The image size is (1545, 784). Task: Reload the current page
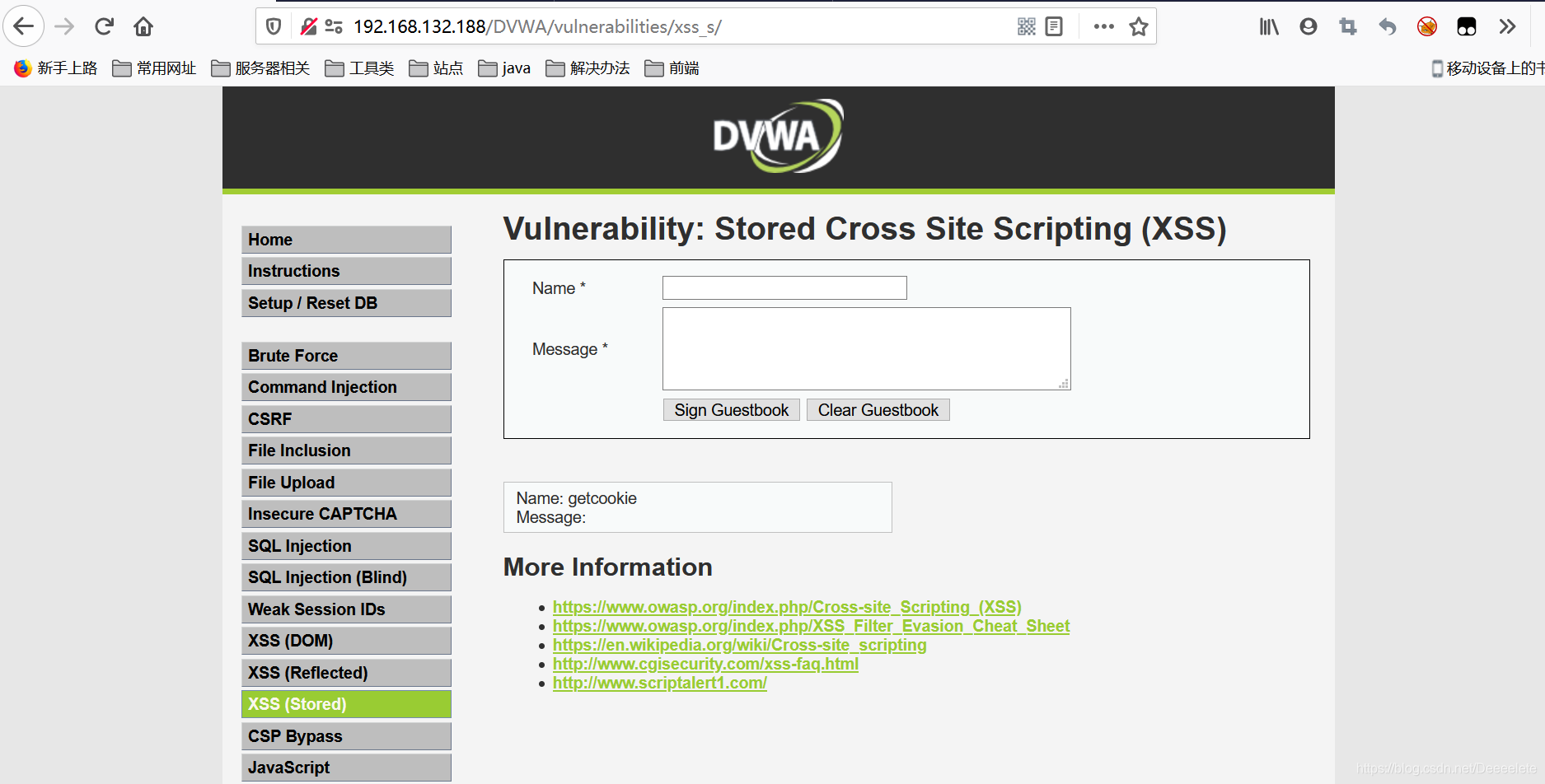(x=104, y=26)
